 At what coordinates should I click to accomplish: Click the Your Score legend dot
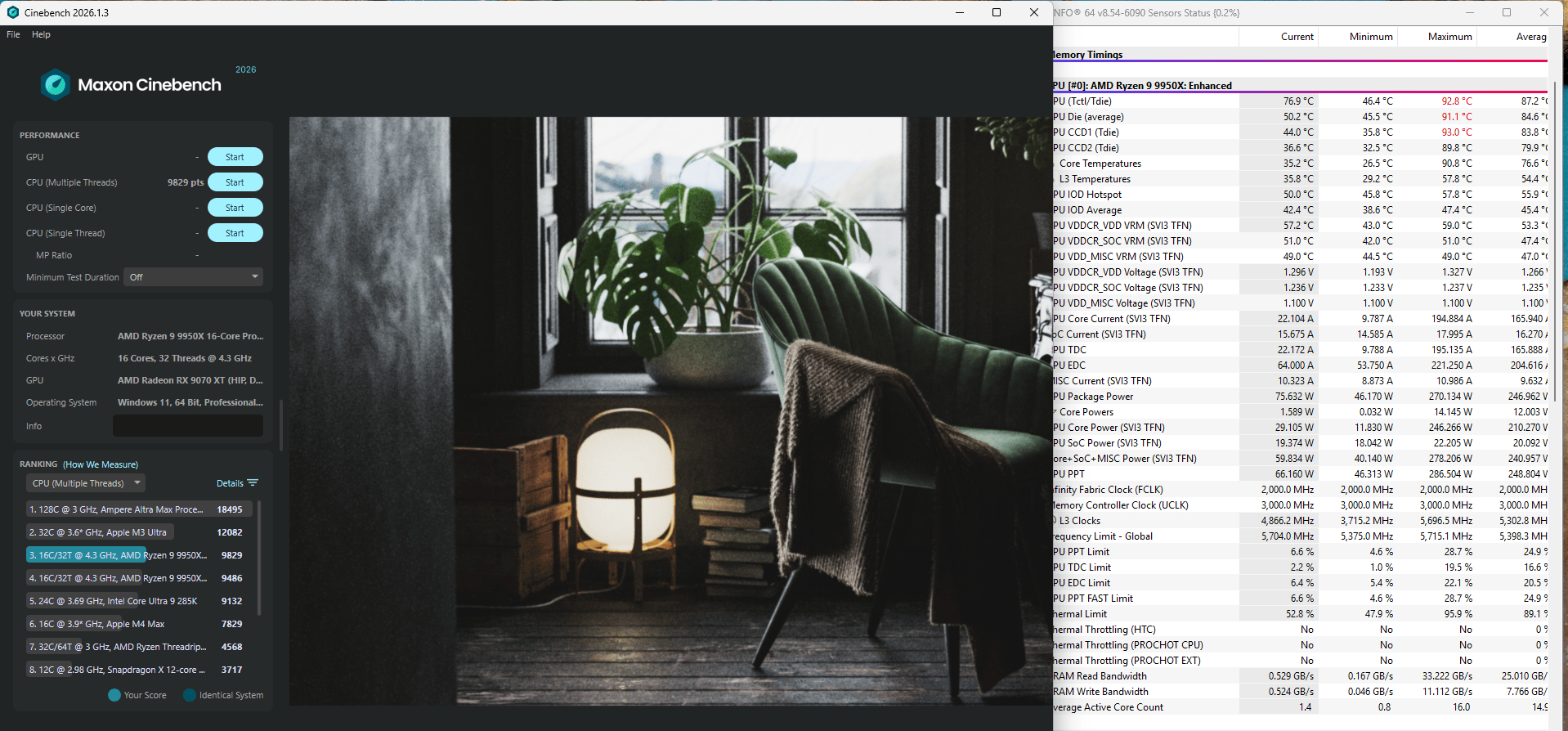pyautogui.click(x=114, y=695)
